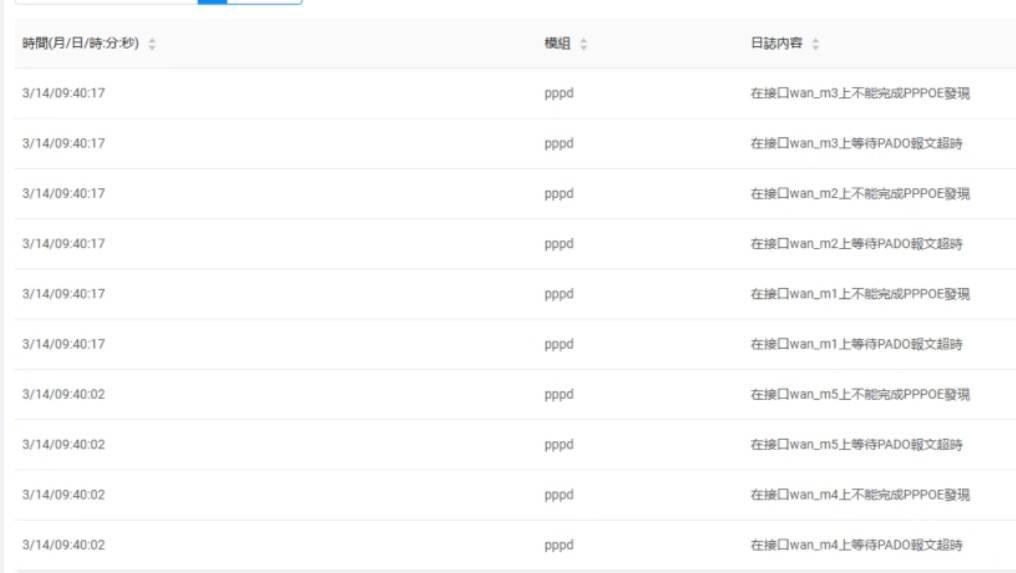Select log entry wan_m4上不能完成PPPOE發現
Screen dimensions: 1016x573
pos(860,495)
